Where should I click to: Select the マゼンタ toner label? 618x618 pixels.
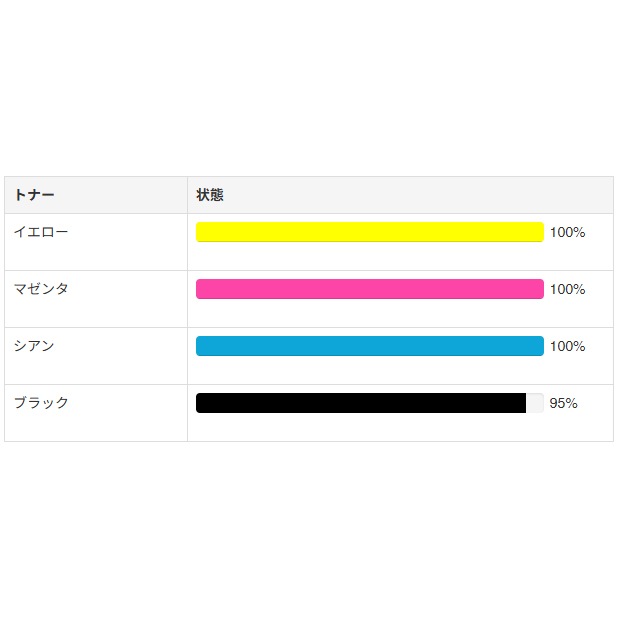tap(41, 289)
